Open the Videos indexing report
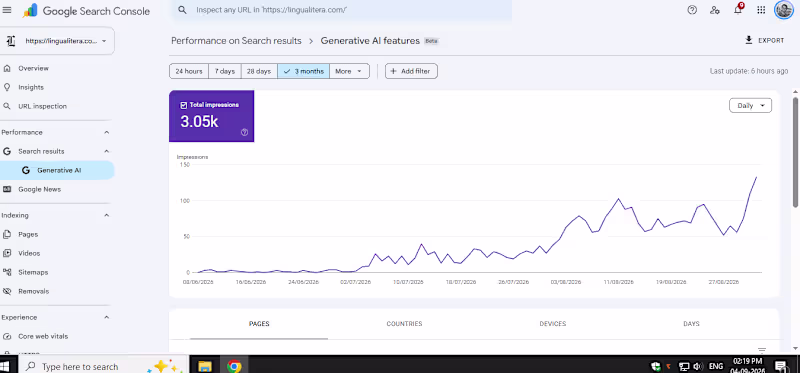 click(x=29, y=253)
